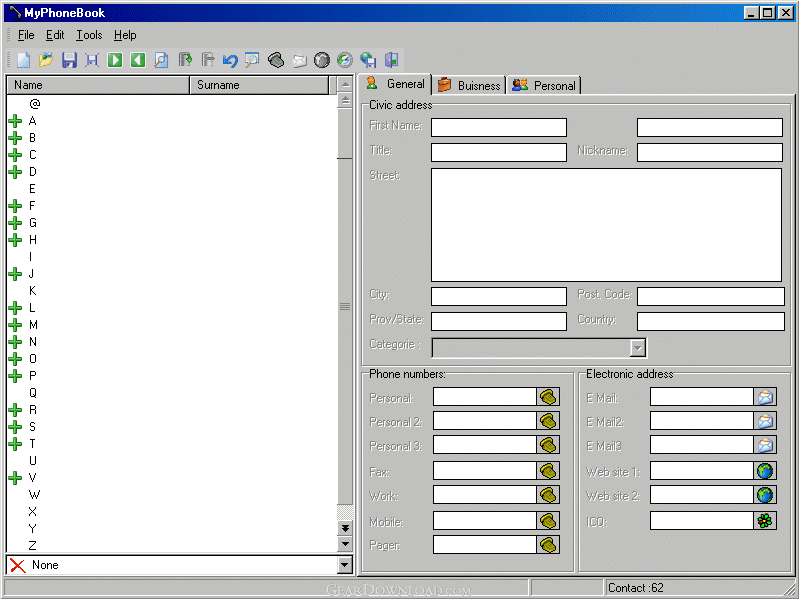Click into the First Name field
The image size is (799, 599).
[x=498, y=127]
